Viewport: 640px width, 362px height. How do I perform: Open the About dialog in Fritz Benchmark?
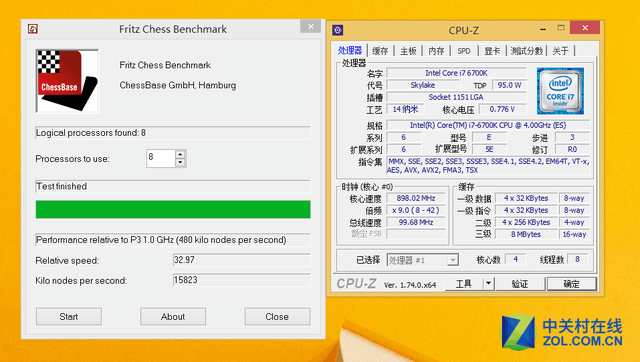173,316
